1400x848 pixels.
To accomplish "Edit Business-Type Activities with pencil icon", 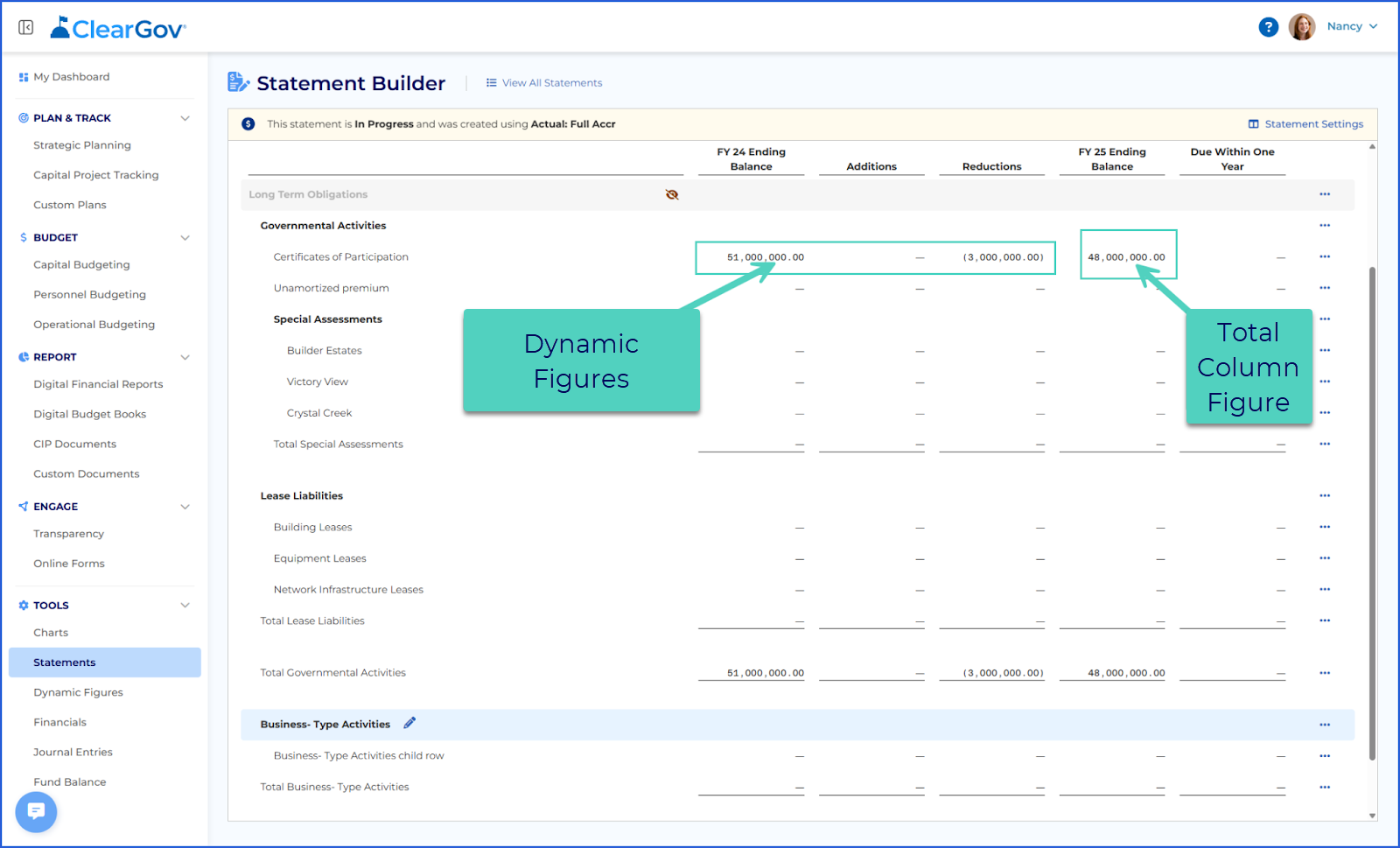I will [x=409, y=723].
